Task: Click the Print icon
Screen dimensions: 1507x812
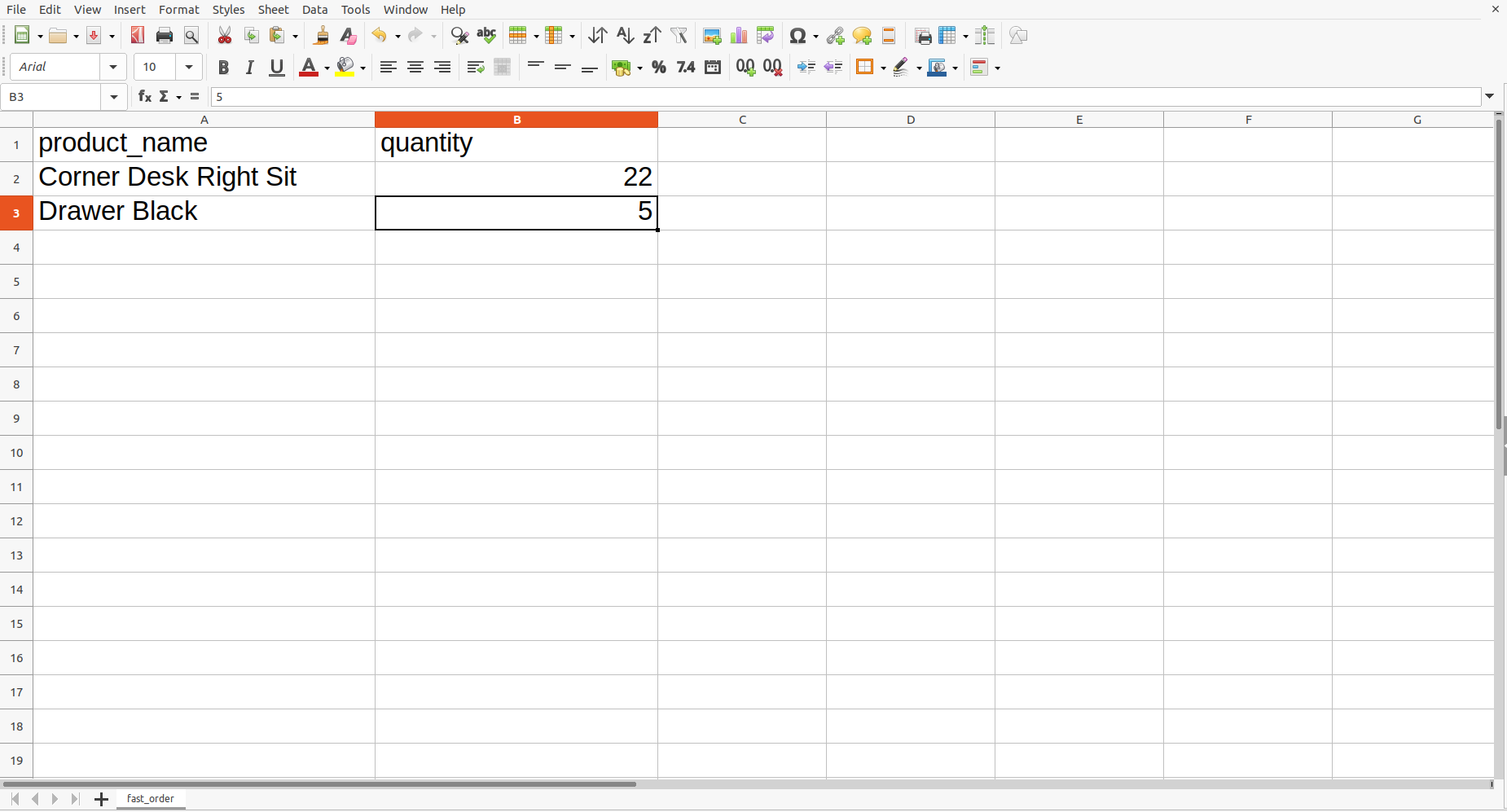Action: click(165, 35)
